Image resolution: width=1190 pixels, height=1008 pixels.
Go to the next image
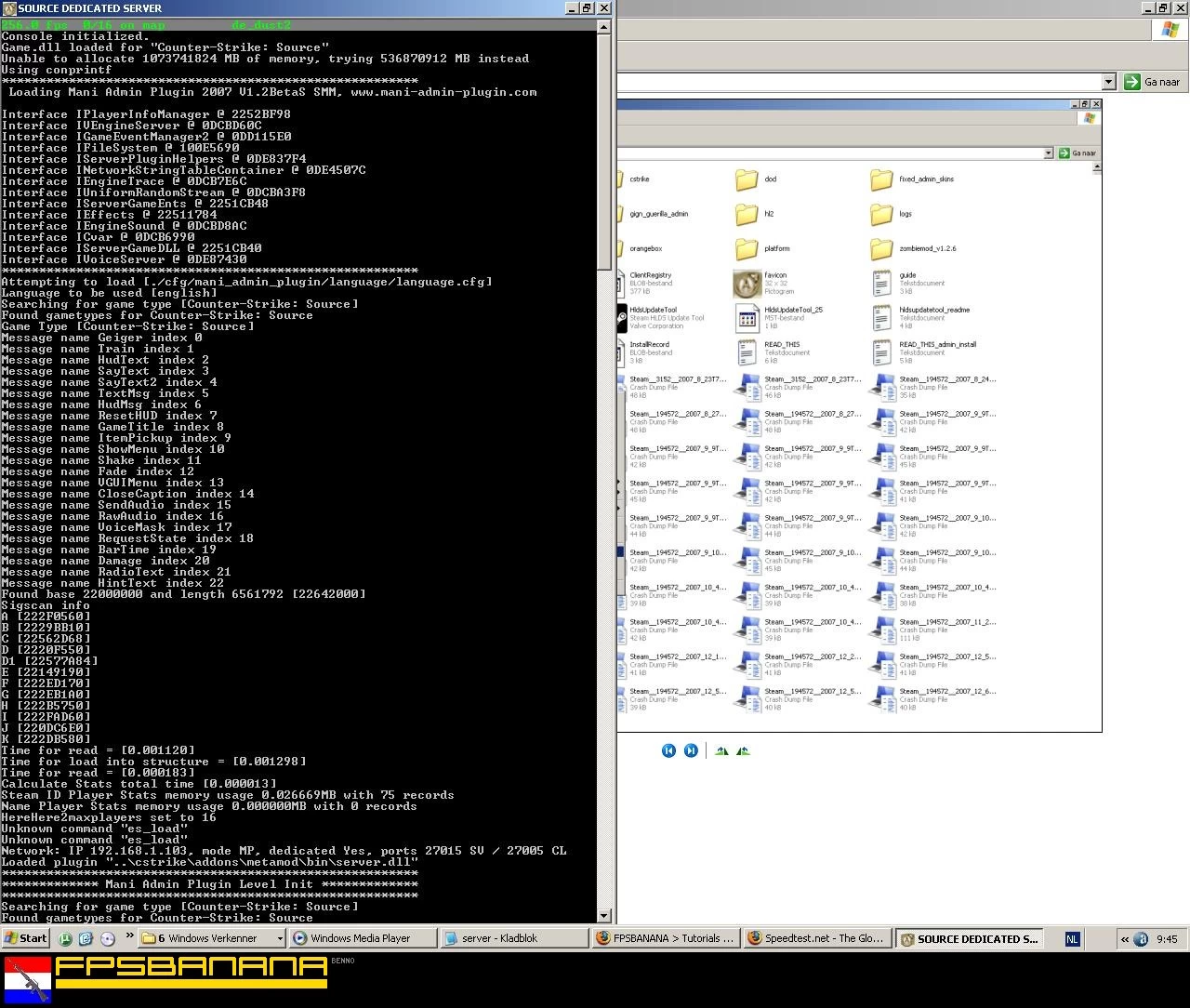691,750
